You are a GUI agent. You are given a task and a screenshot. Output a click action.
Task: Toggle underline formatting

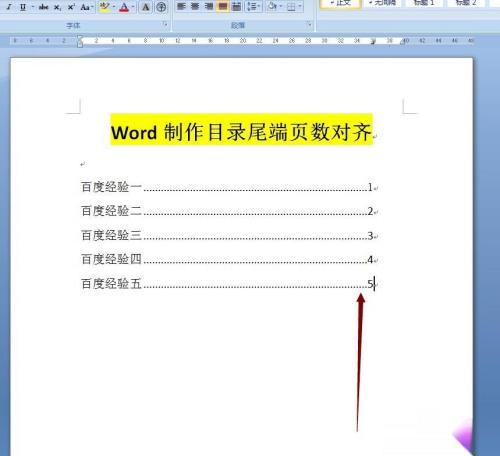click(x=23, y=7)
